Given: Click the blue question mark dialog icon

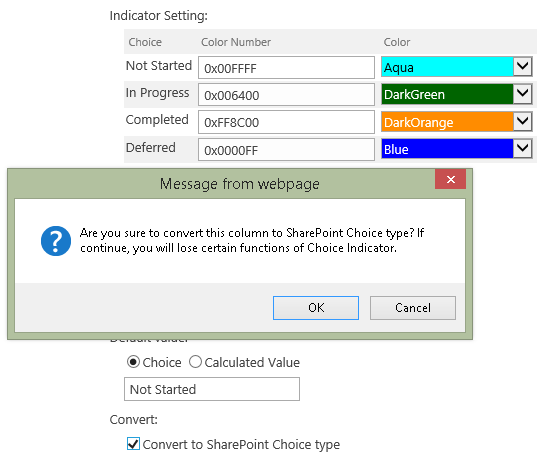Looking at the screenshot, I should [56, 241].
